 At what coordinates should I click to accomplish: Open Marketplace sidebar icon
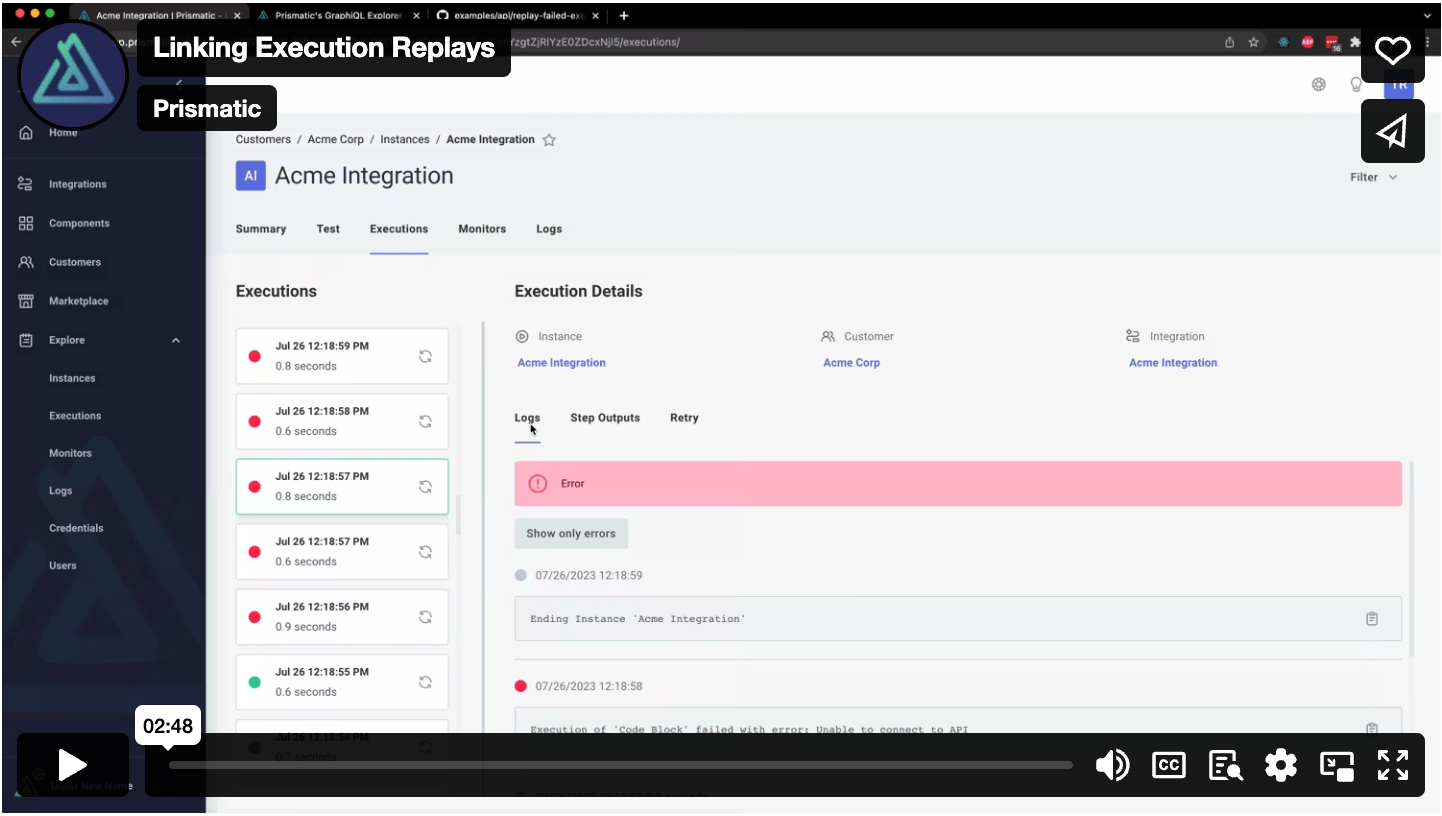[x=26, y=301]
